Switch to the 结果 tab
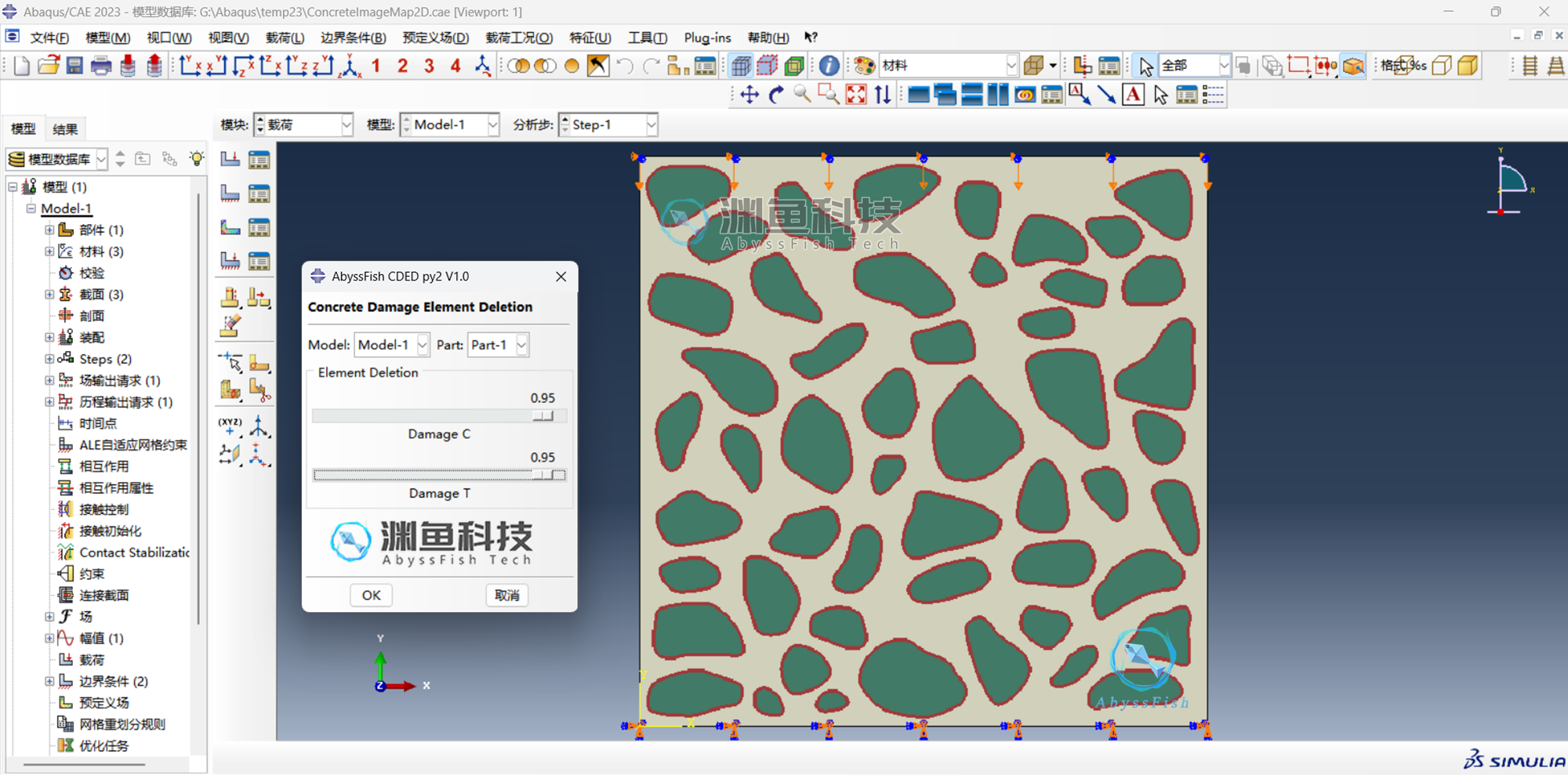Screen dimensions: 1568x775 65,129
